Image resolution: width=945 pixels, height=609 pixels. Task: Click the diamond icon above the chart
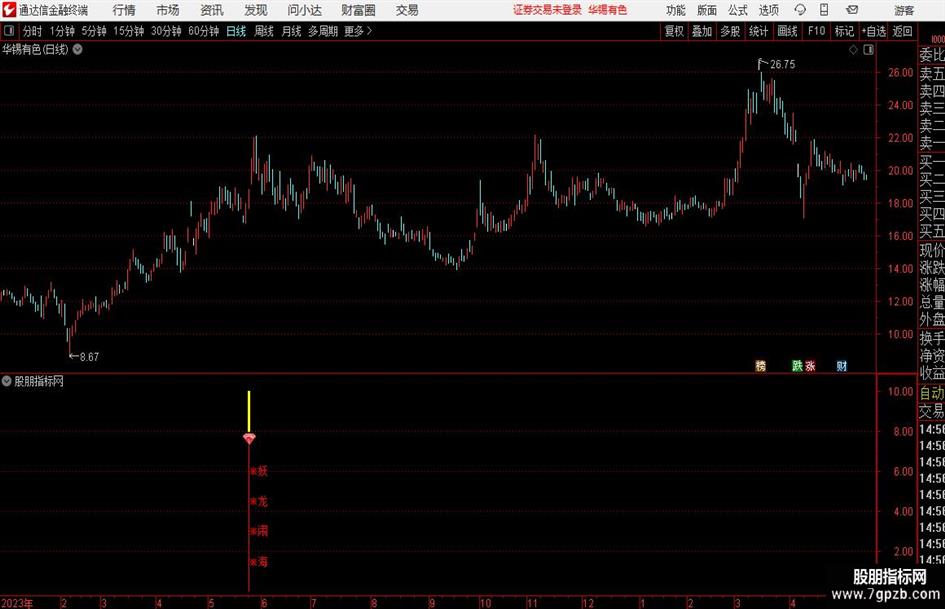853,50
